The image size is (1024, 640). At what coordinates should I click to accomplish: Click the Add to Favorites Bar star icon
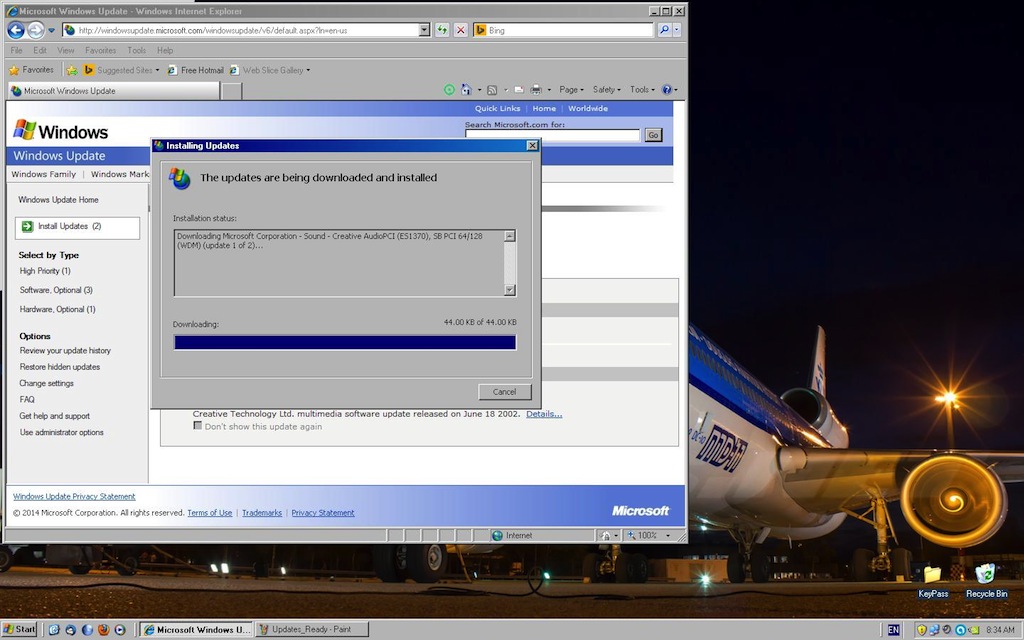72,70
